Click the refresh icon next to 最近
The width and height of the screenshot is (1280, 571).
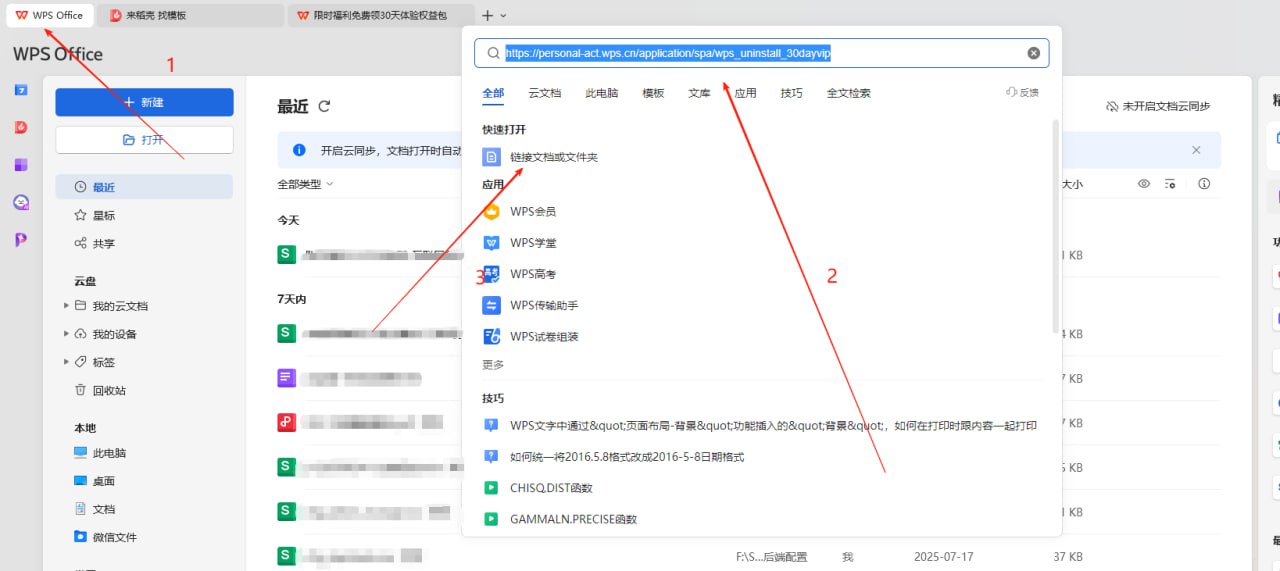tap(323, 106)
